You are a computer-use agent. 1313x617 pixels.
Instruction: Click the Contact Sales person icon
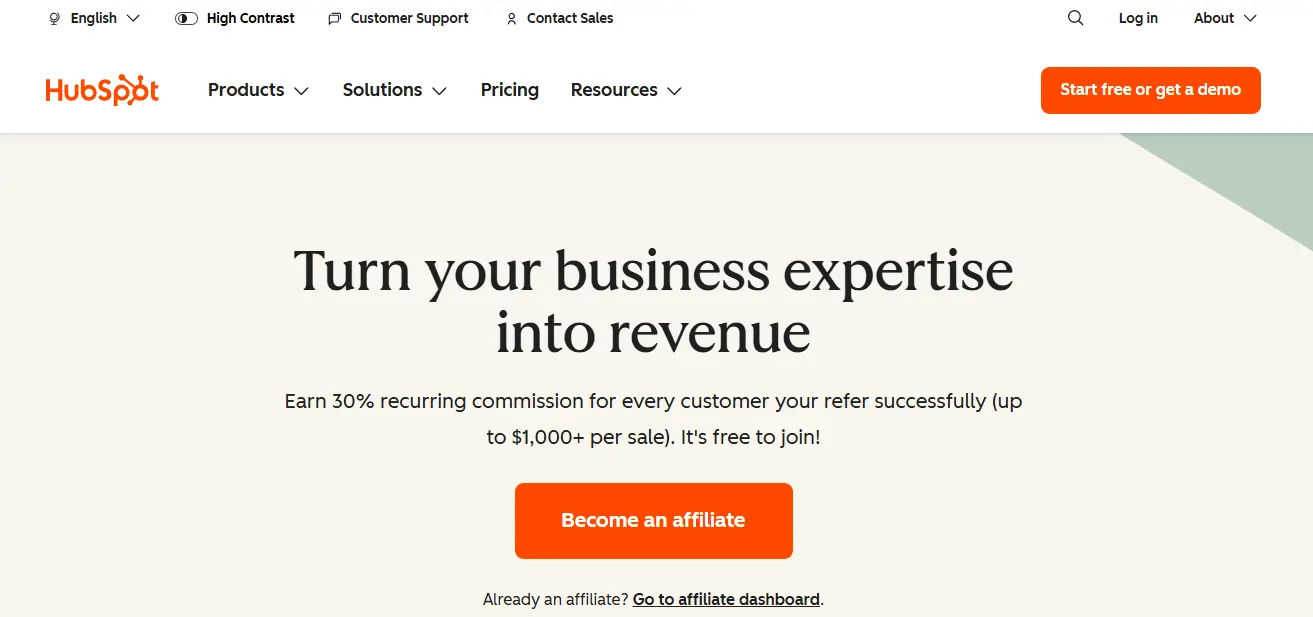(x=511, y=19)
